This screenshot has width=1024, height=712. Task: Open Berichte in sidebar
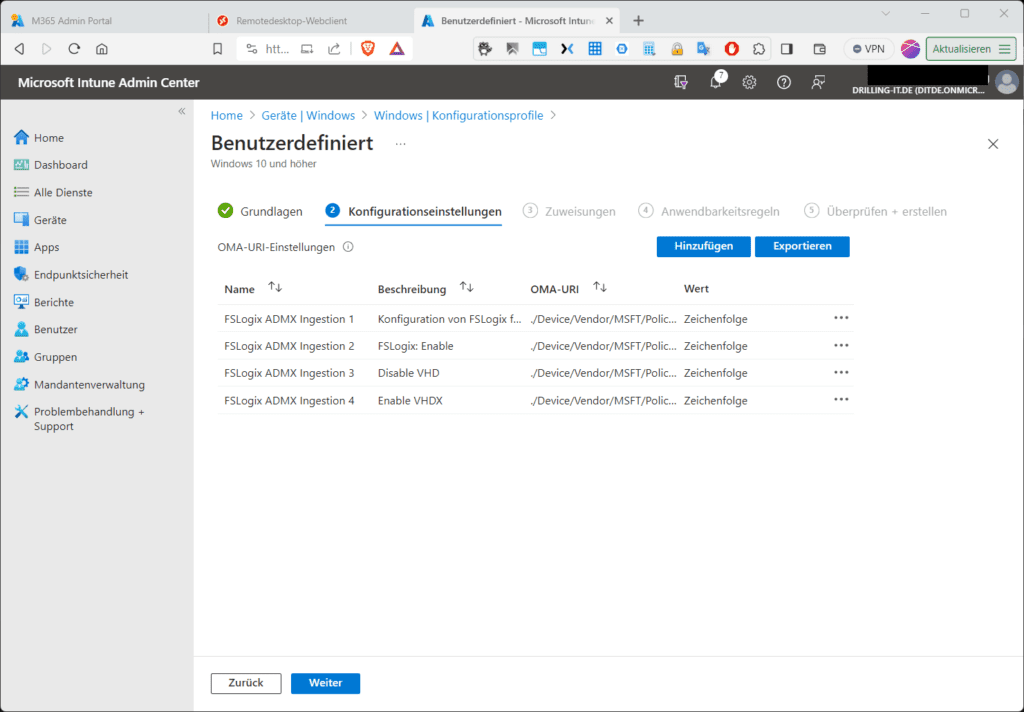click(x=44, y=302)
